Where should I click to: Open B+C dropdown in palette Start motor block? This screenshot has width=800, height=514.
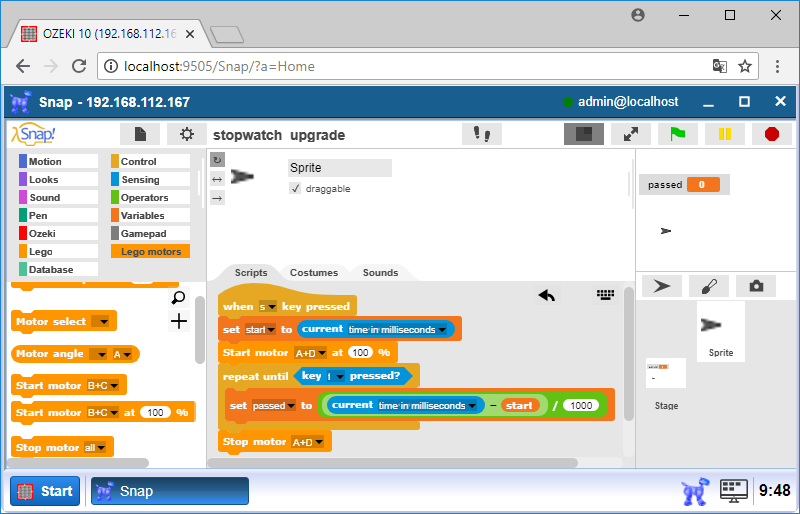(x=103, y=385)
